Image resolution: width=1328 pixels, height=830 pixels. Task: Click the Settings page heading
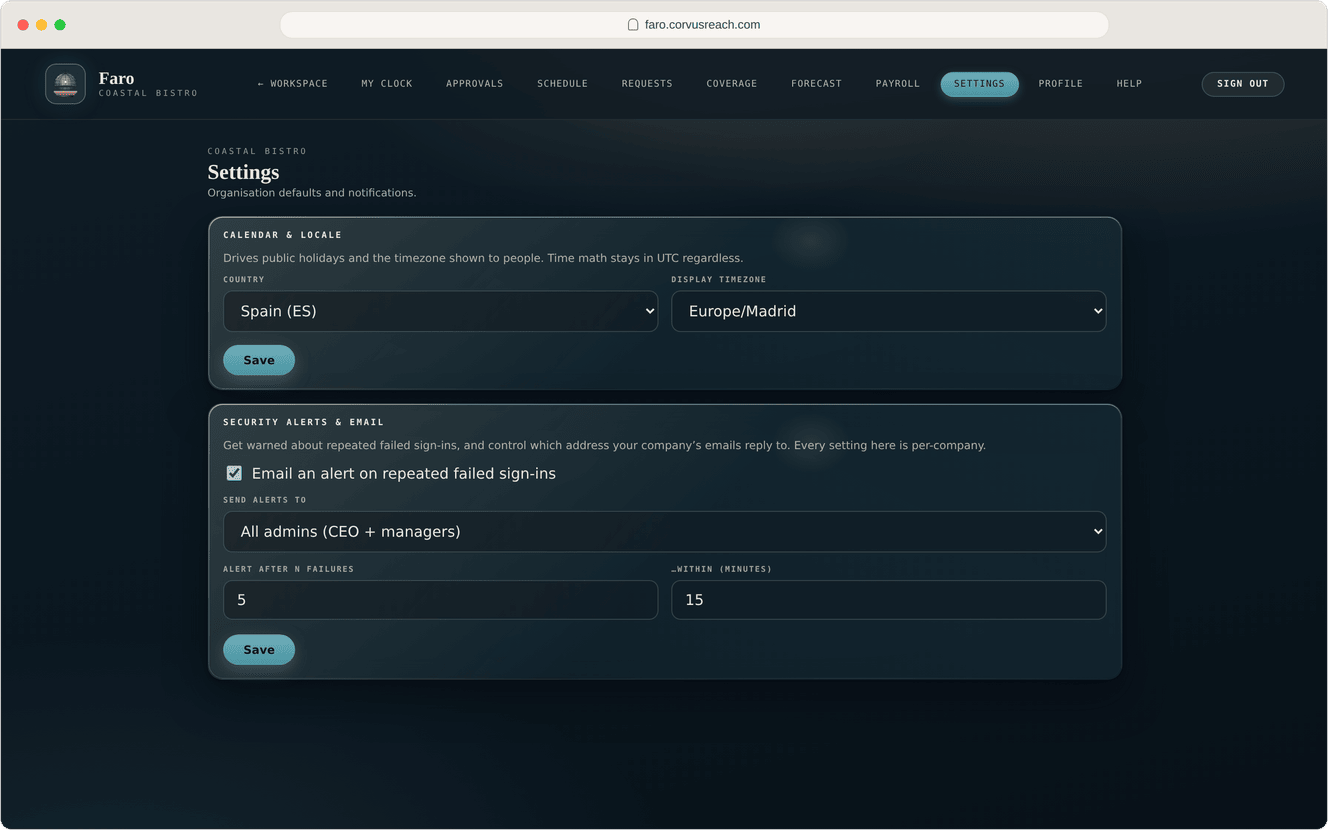pos(243,172)
